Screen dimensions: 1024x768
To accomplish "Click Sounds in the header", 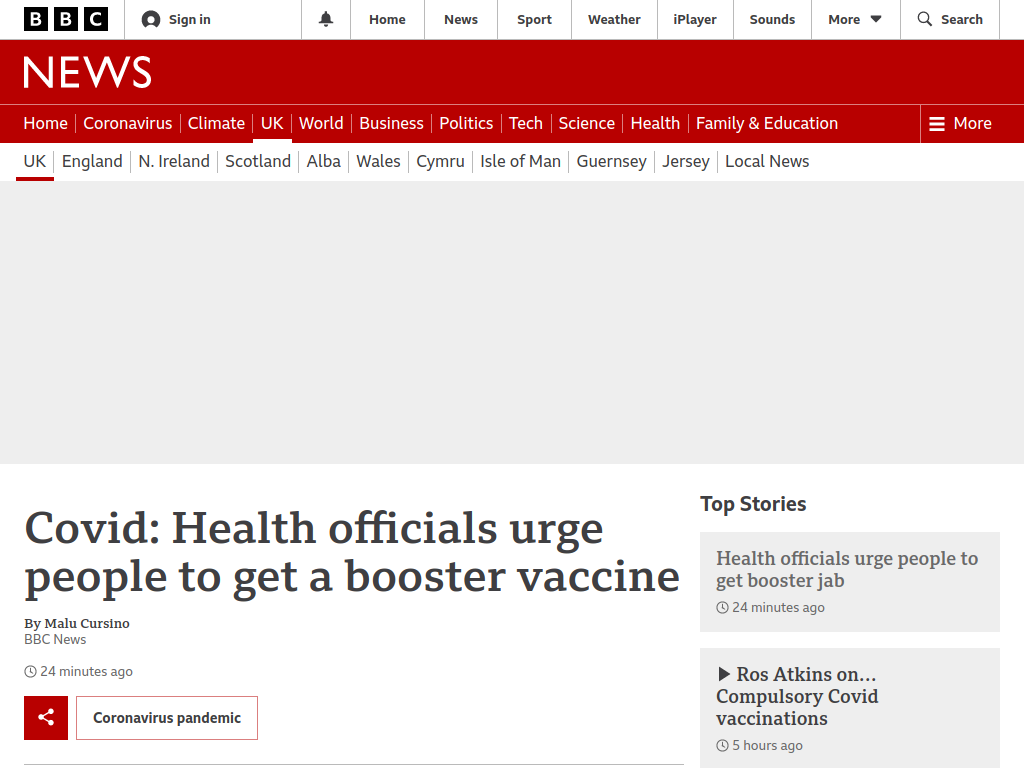I will point(772,20).
